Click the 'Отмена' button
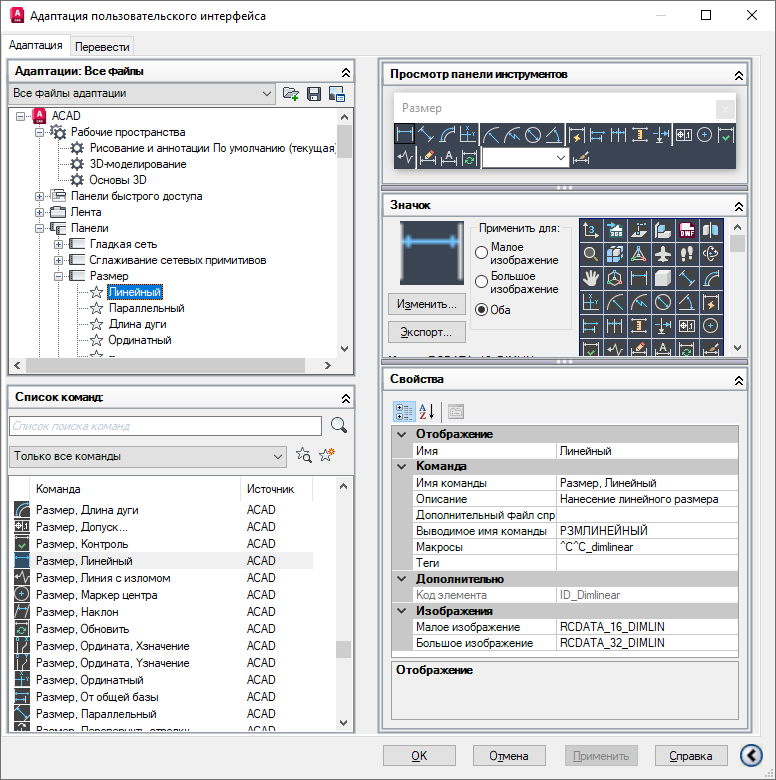Image resolution: width=776 pixels, height=780 pixels. (x=509, y=756)
